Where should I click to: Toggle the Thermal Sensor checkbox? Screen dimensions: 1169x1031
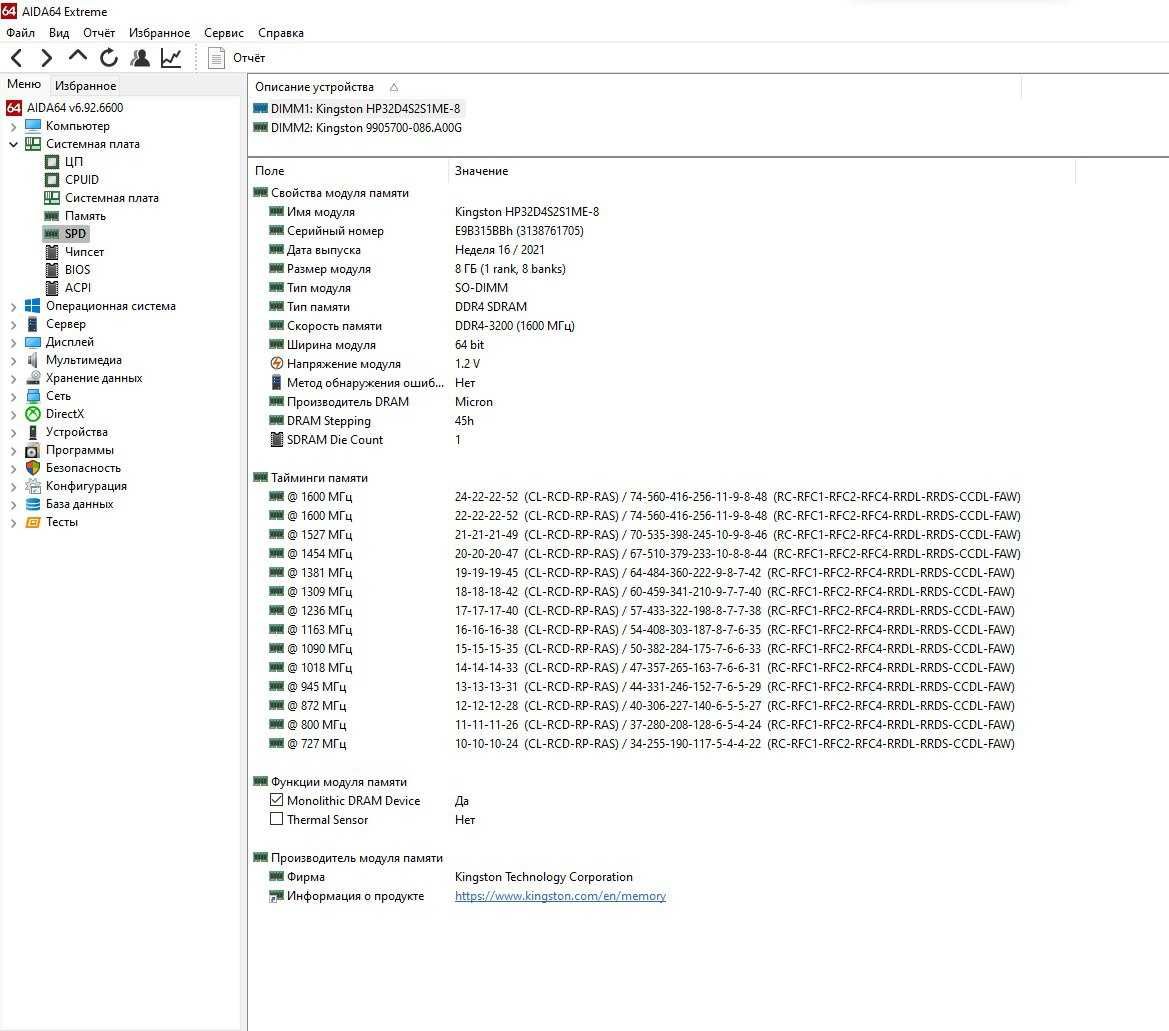pos(276,819)
